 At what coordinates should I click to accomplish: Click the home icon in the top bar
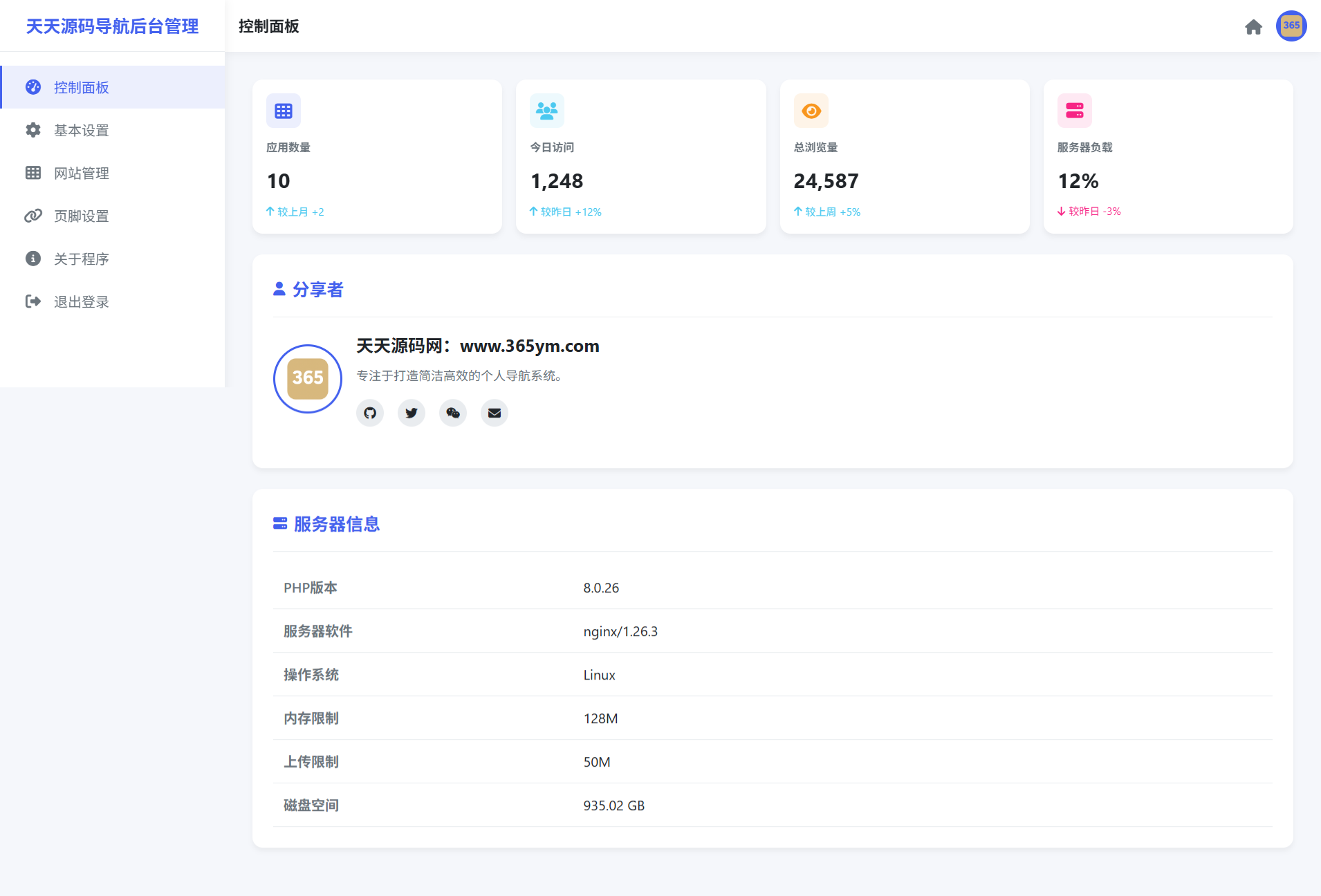click(1254, 28)
